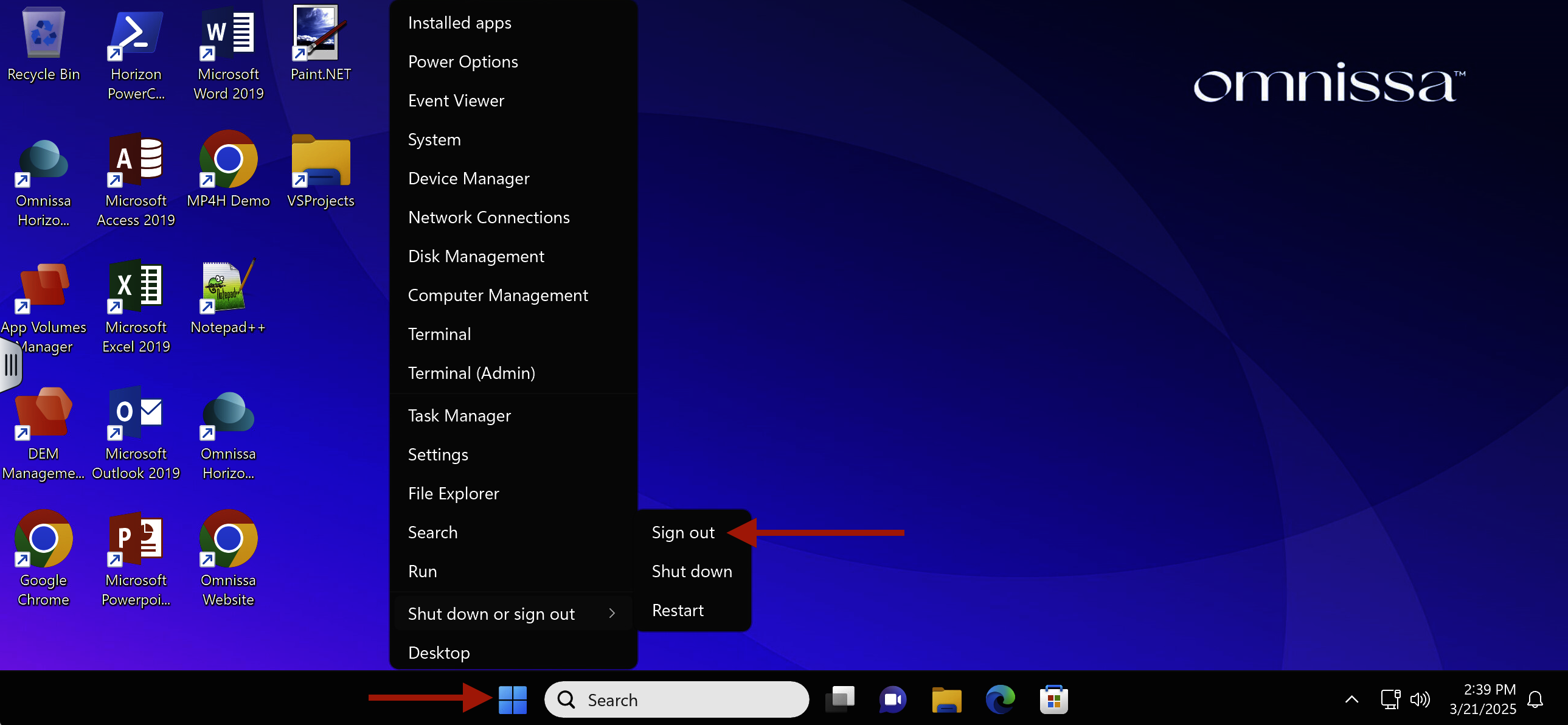Click Task View taskbar icon
This screenshot has width=1568, height=725.
point(839,699)
